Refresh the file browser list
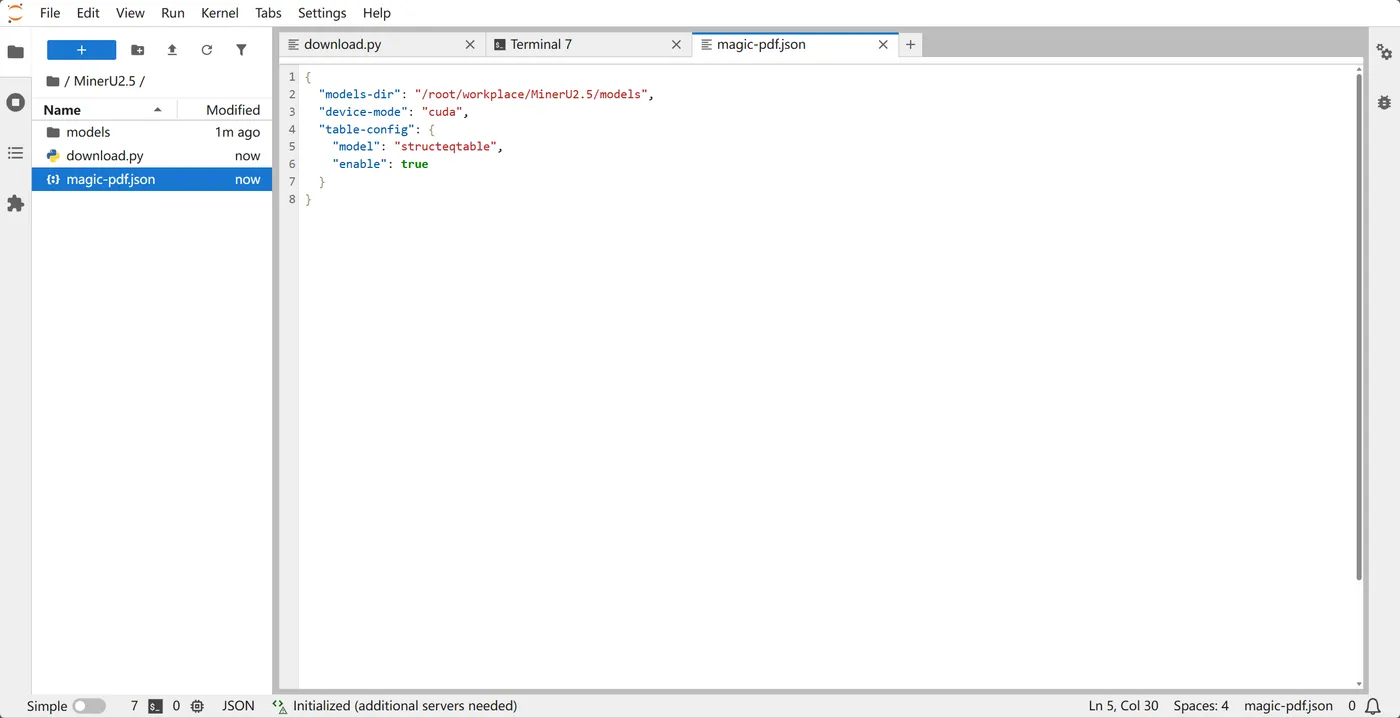 [207, 50]
